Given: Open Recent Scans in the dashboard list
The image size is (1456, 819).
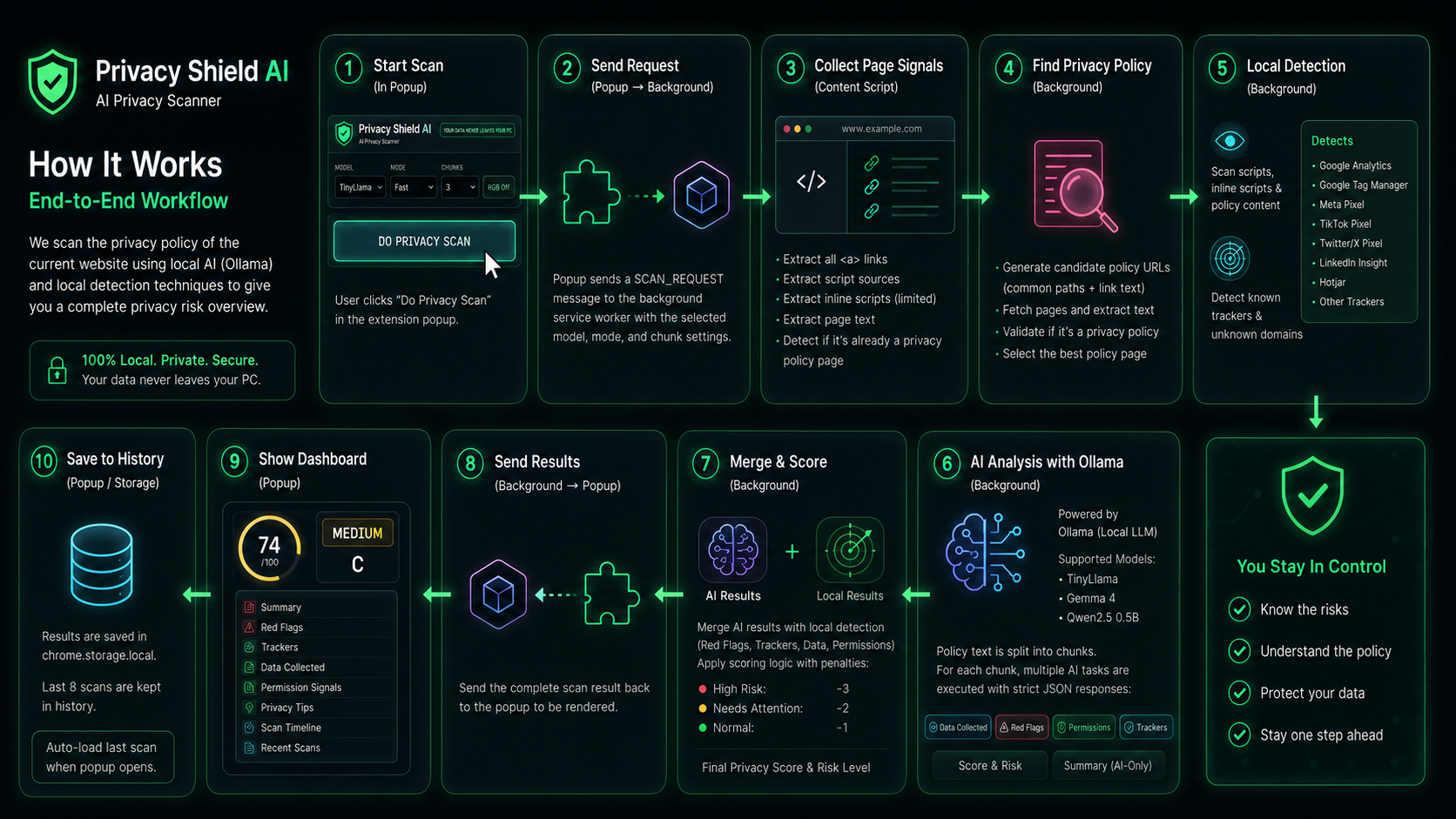Looking at the screenshot, I should [x=317, y=748].
